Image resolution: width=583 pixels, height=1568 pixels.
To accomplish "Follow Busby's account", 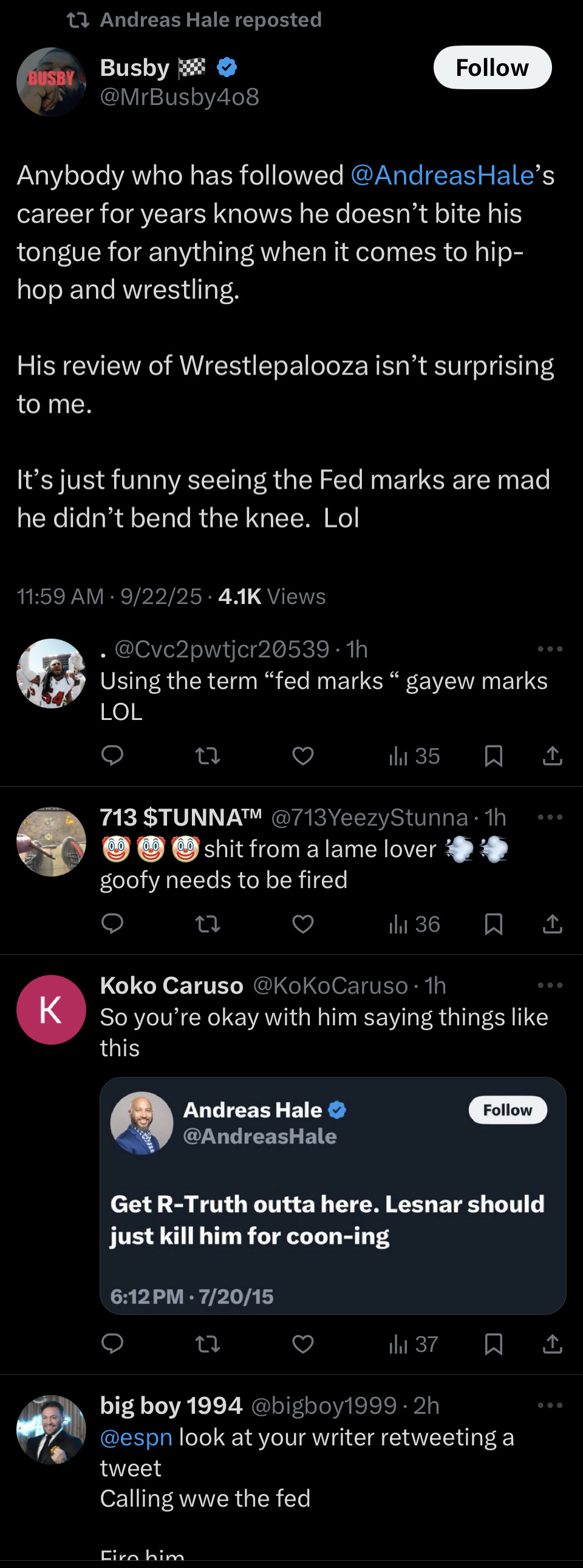I will (493, 67).
